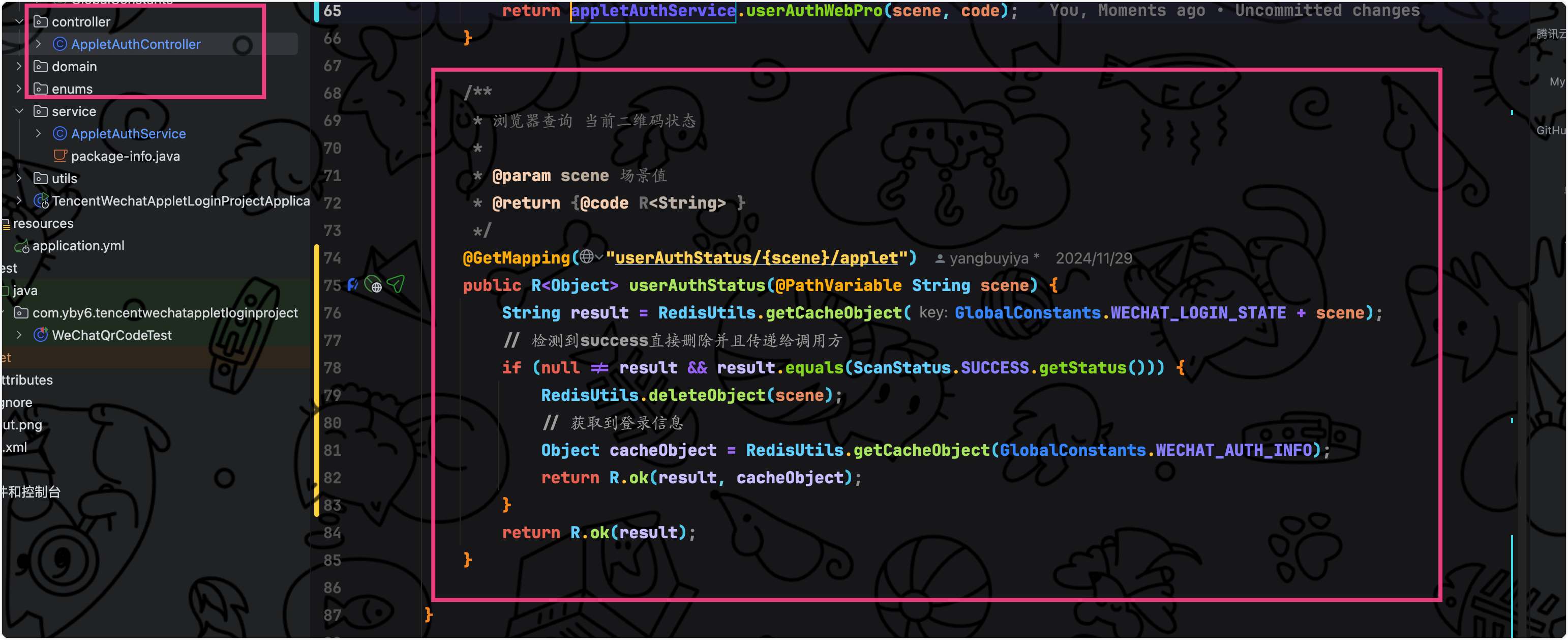Click the Spring endpoint globe gutter icon

[x=373, y=284]
